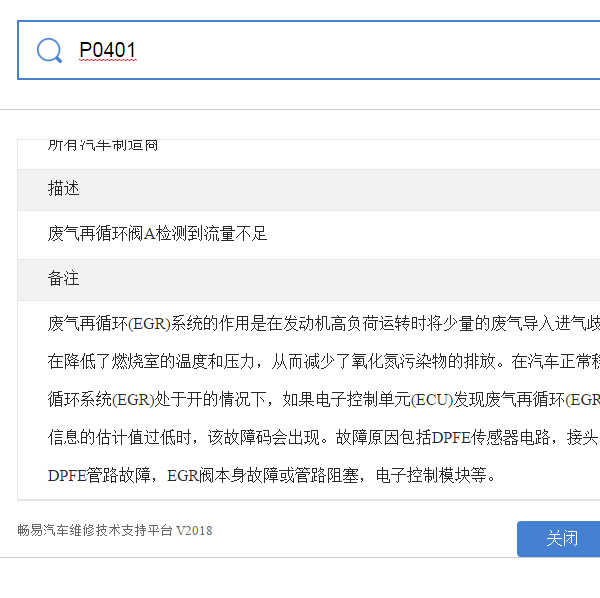
Task: Select the 描述 header row
Action: click(x=308, y=189)
